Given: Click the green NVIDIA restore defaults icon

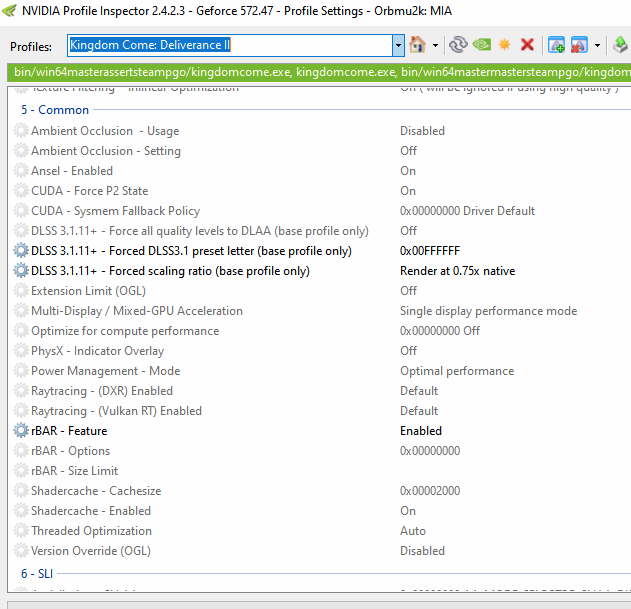Looking at the screenshot, I should pos(482,44).
